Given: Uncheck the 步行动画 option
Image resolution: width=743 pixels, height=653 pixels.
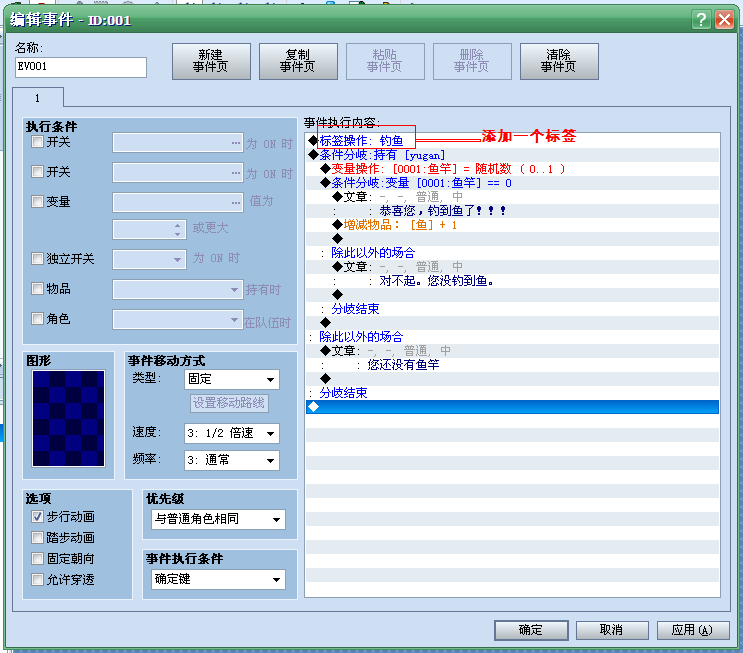Looking at the screenshot, I should tap(37, 517).
